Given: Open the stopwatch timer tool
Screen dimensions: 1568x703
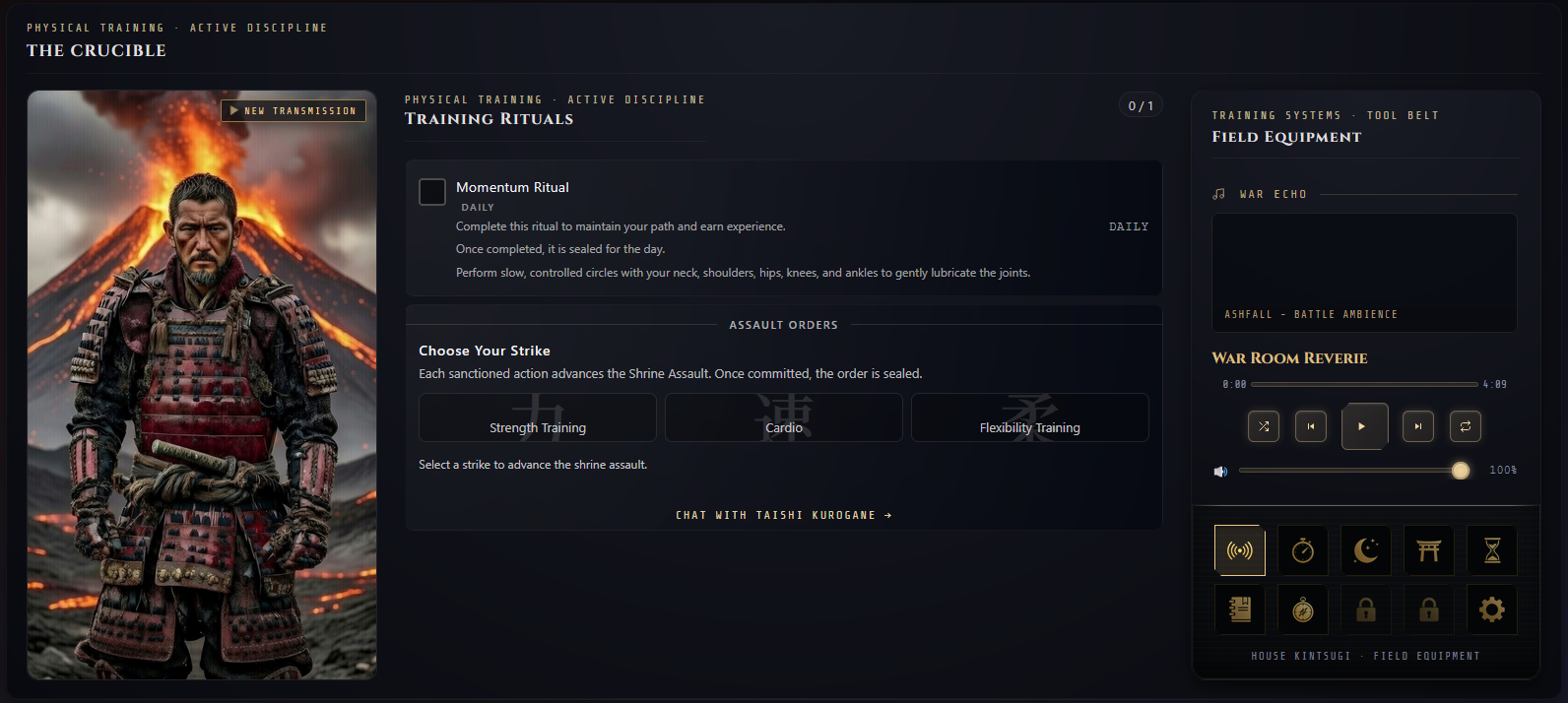Looking at the screenshot, I should point(1302,550).
